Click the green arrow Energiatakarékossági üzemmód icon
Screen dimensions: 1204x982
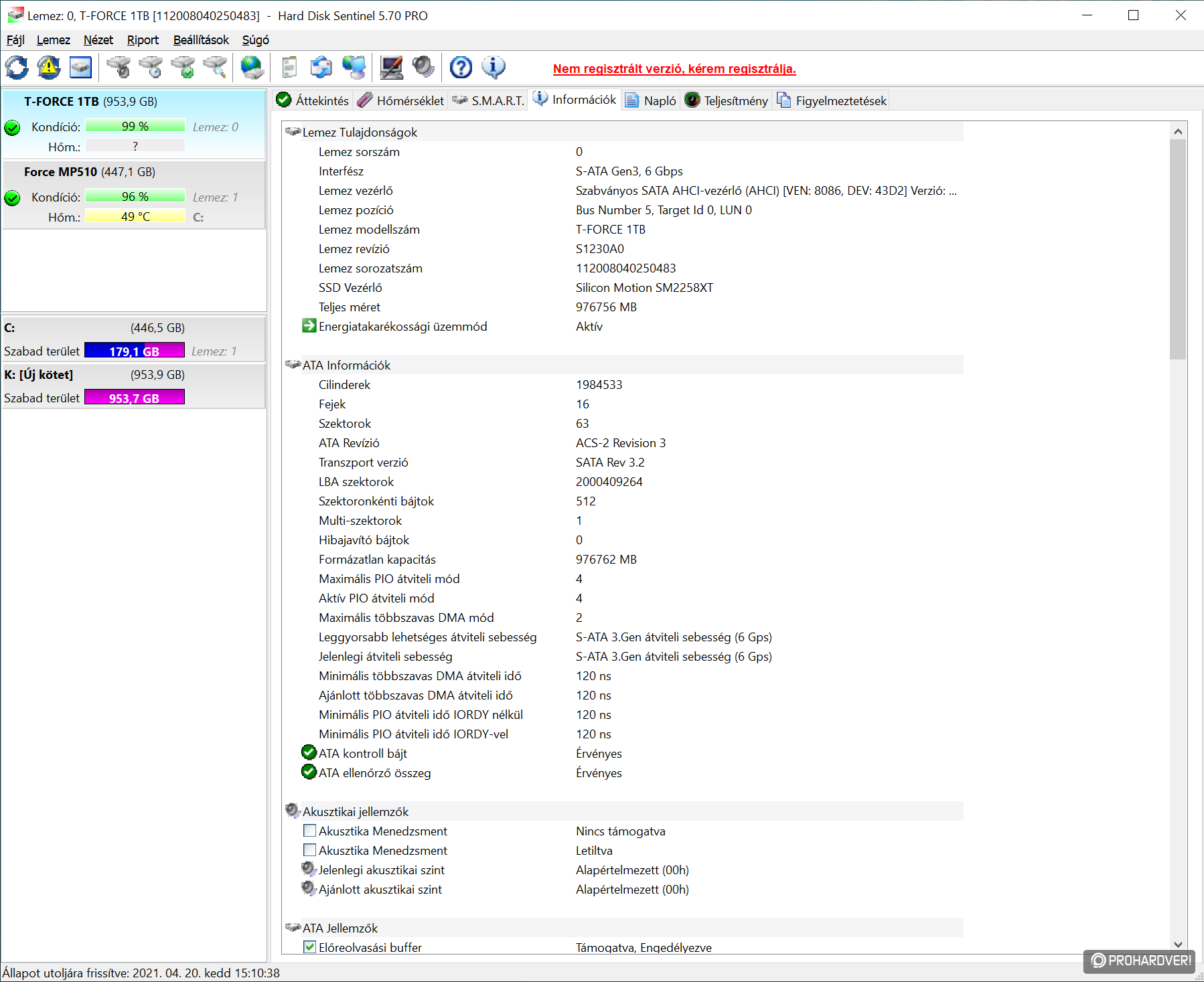[309, 326]
